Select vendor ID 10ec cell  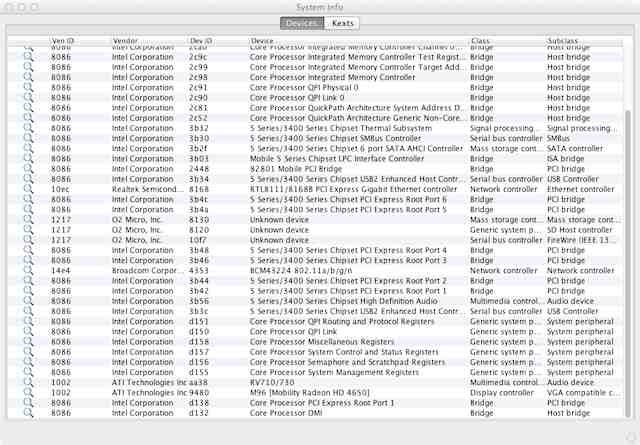pos(60,189)
